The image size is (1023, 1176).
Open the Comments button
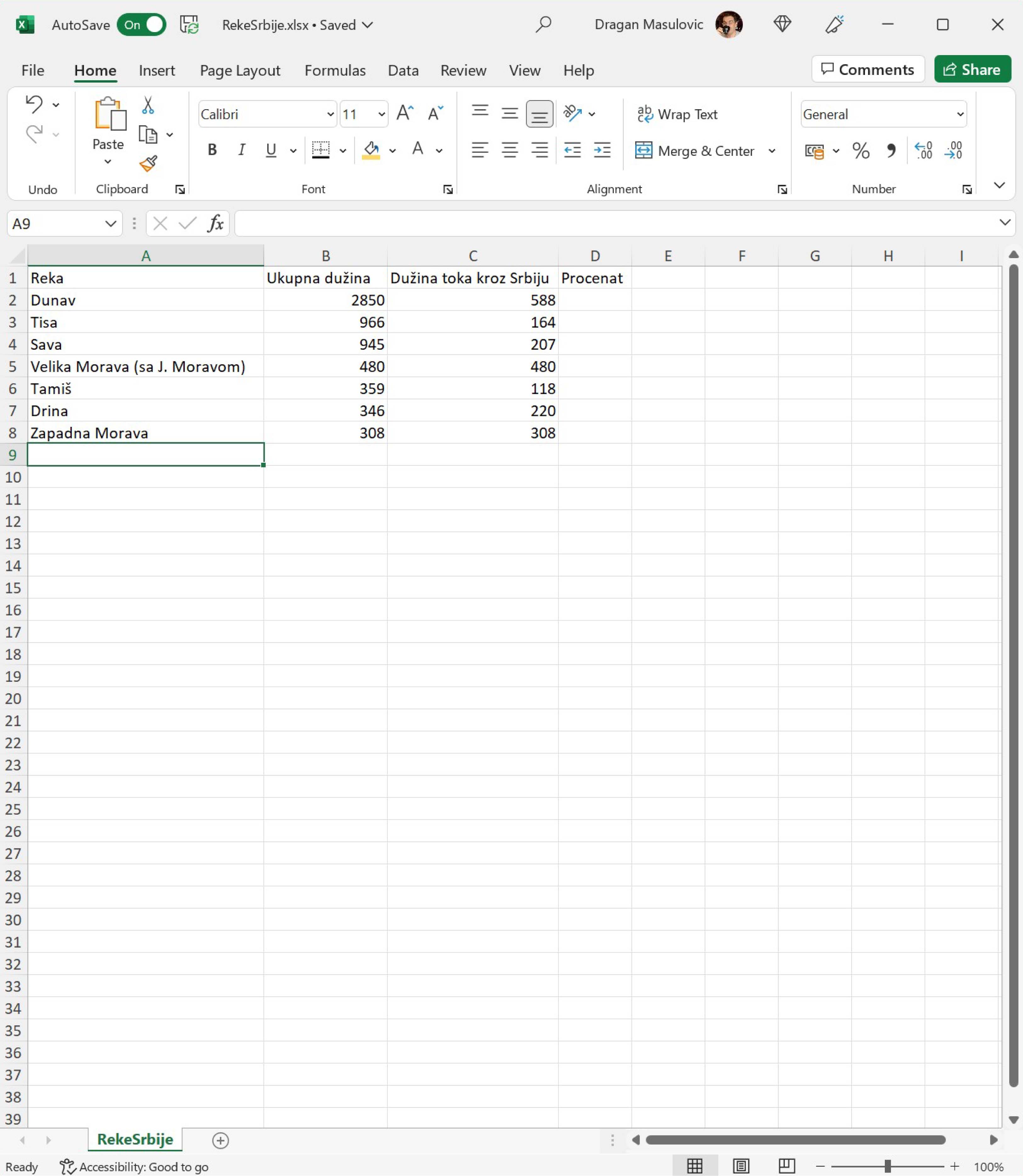coord(868,70)
